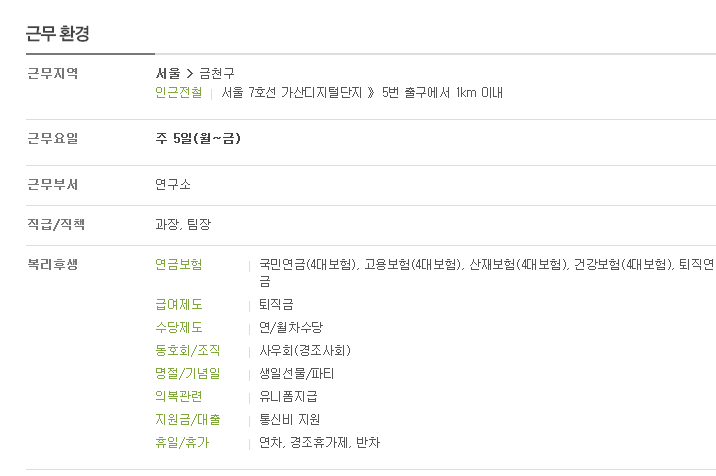
Task: Click the 명절/기념일 category label
Action: (188, 374)
